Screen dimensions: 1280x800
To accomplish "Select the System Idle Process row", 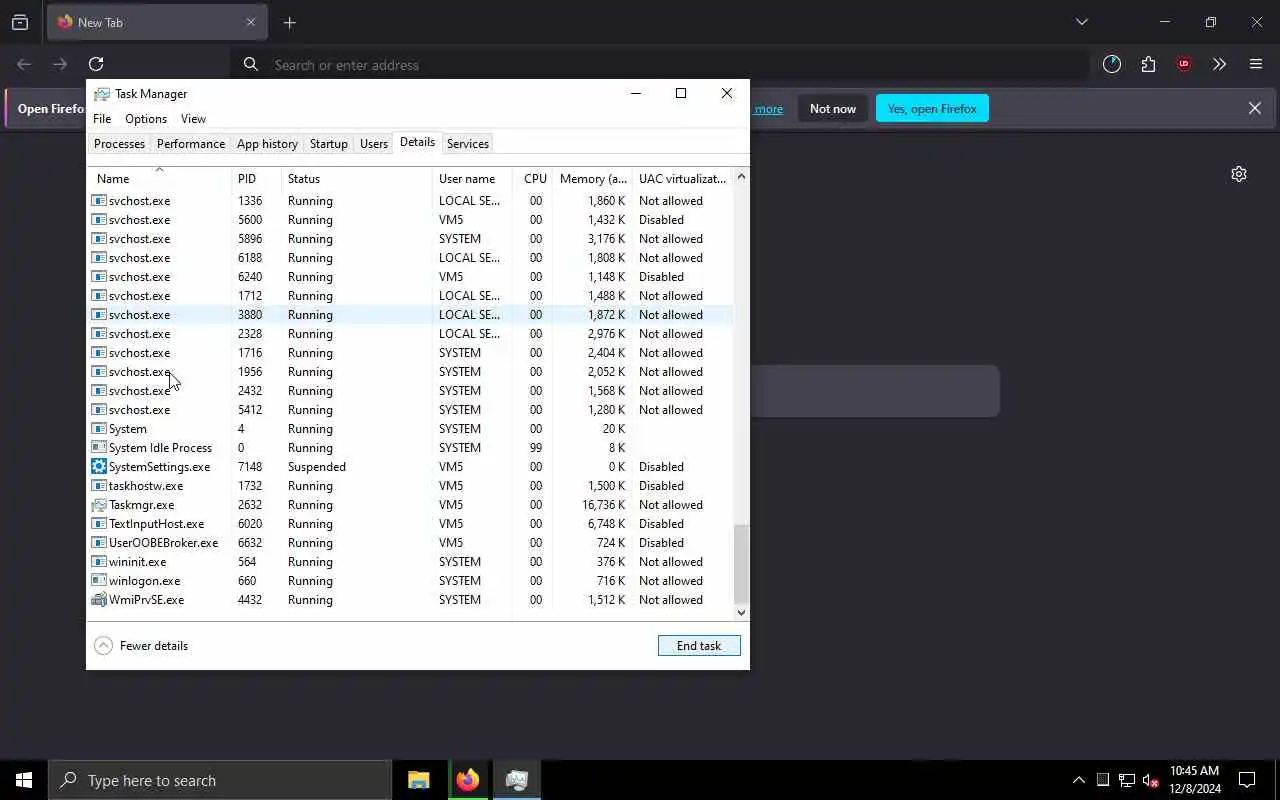I will (410, 448).
